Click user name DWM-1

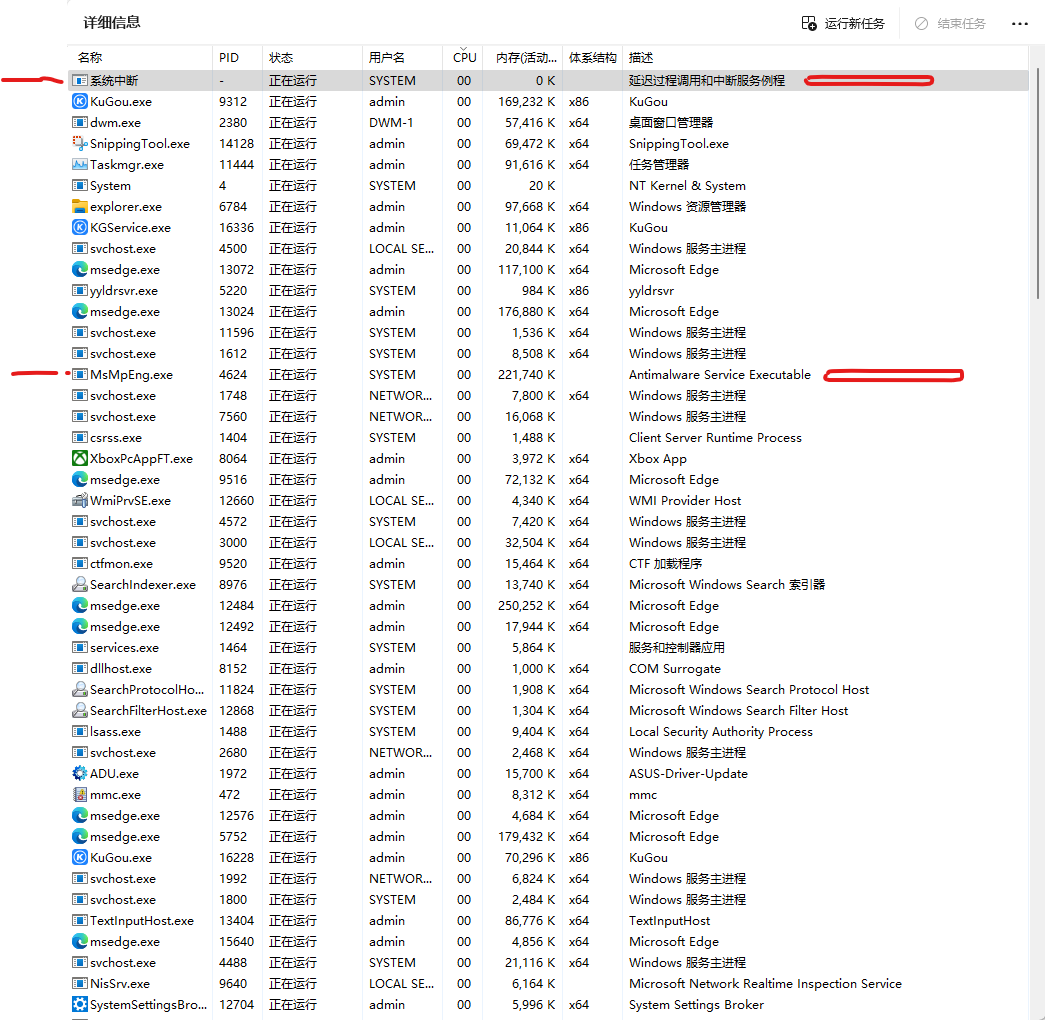pos(391,123)
